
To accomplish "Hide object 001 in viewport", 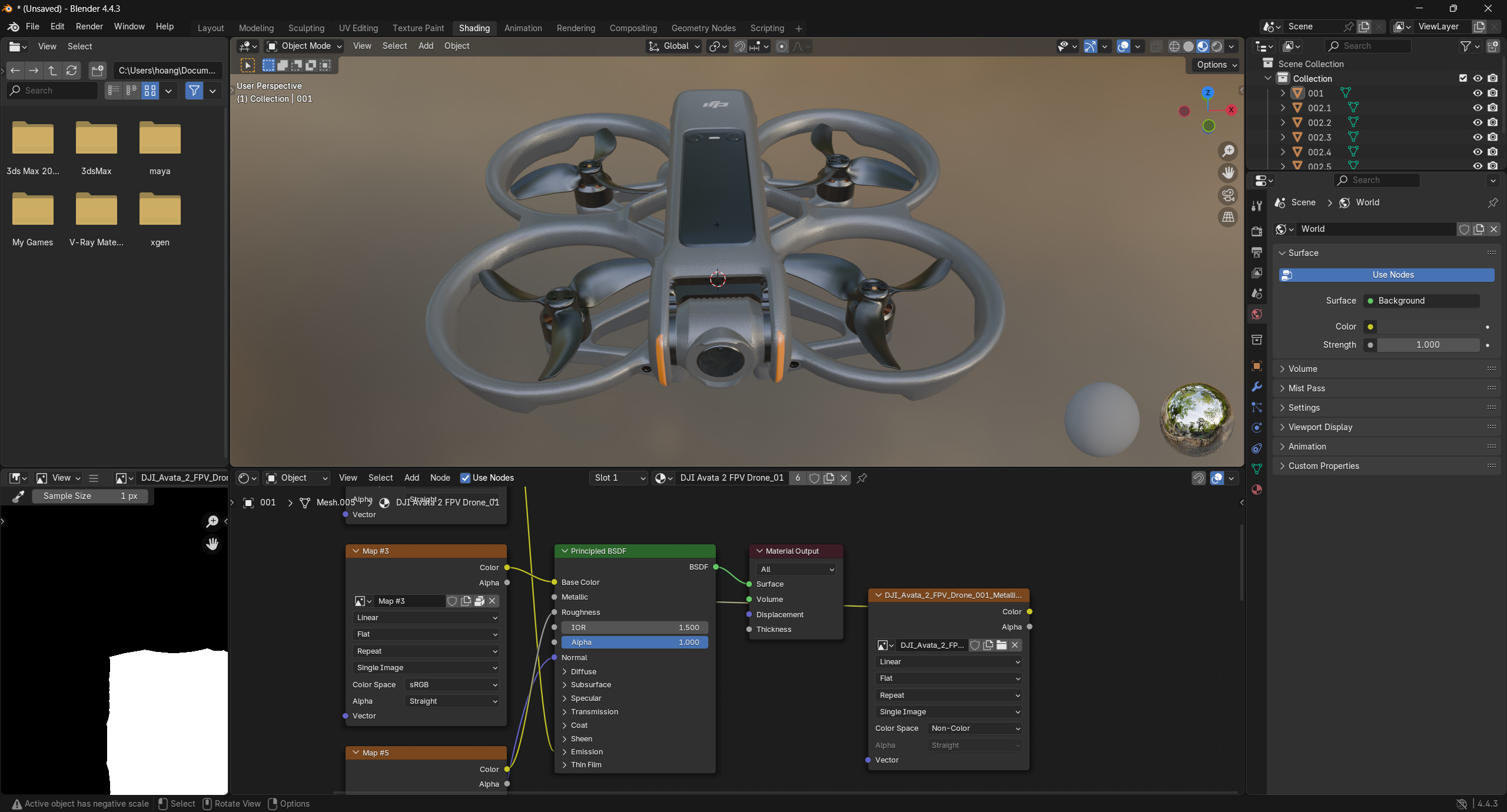I will click(1478, 93).
